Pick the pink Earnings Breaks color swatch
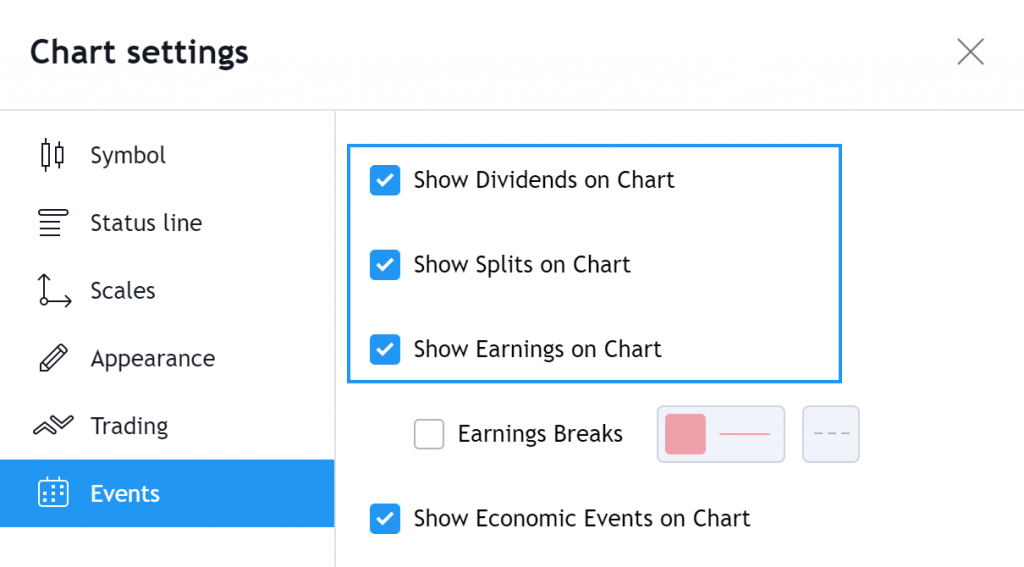The width and height of the screenshot is (1024, 567). [x=685, y=434]
